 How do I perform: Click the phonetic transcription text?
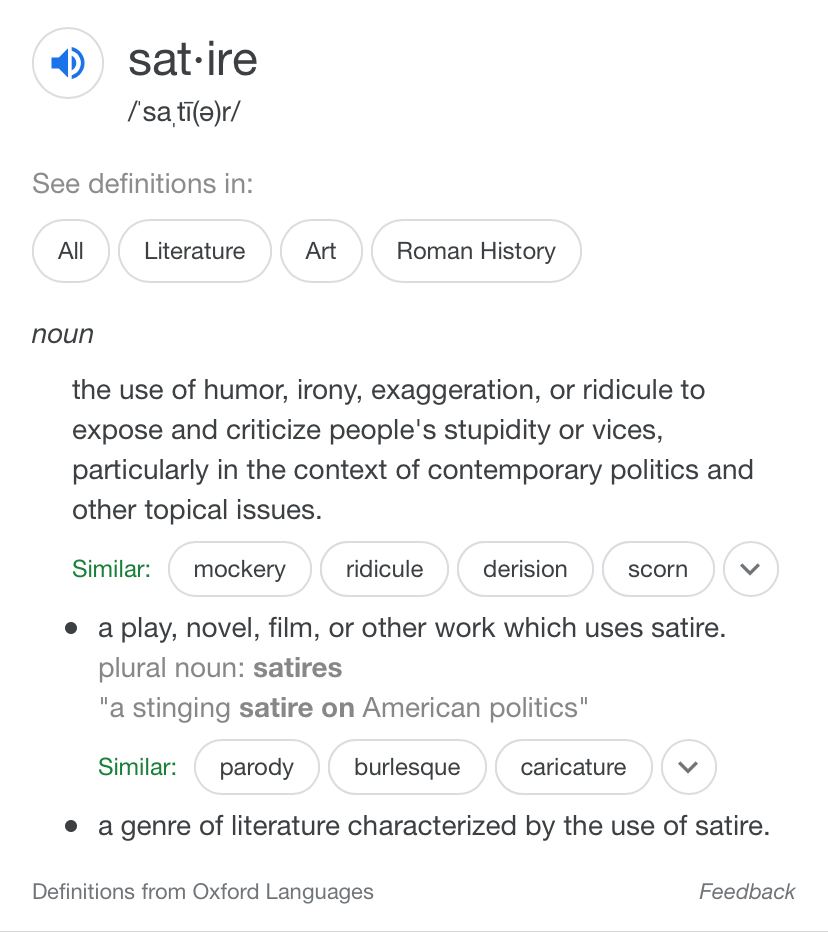click(x=186, y=111)
